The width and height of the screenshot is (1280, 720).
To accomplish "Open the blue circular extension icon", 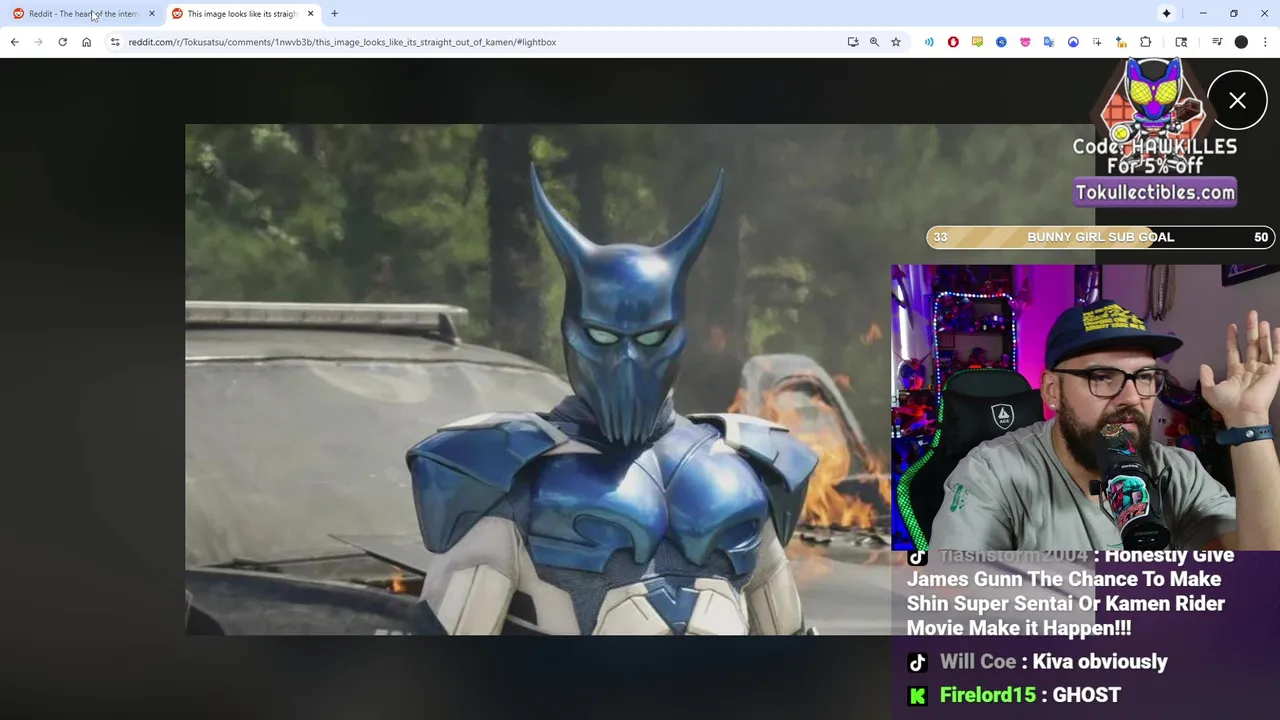I will pos(1001,42).
